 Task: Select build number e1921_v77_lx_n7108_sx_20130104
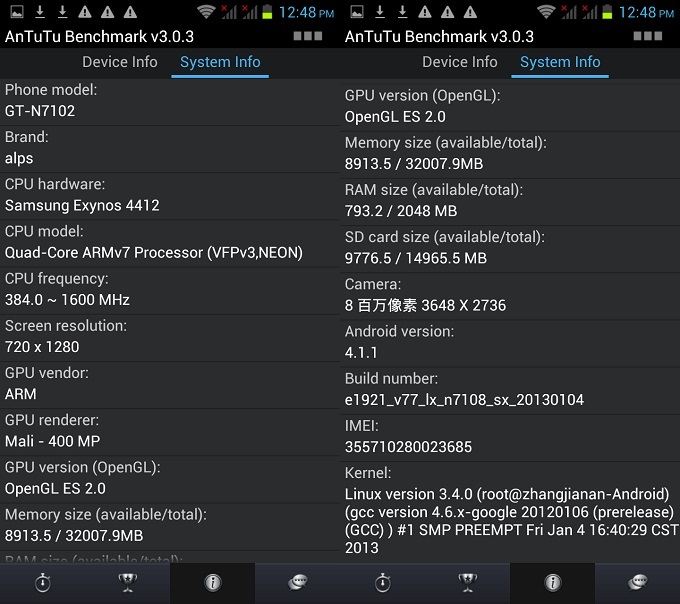pyautogui.click(x=464, y=400)
